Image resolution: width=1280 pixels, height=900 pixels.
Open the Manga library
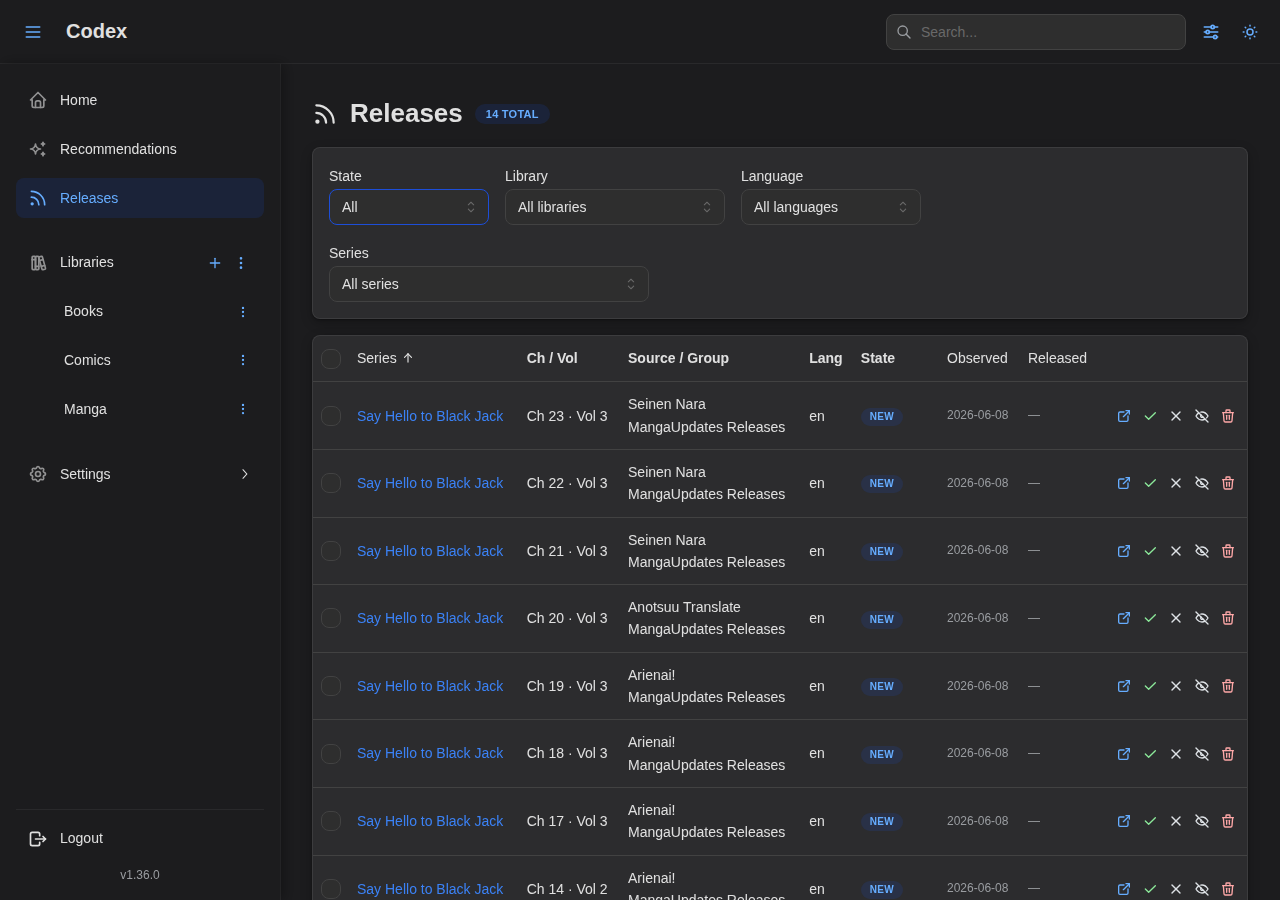[85, 409]
